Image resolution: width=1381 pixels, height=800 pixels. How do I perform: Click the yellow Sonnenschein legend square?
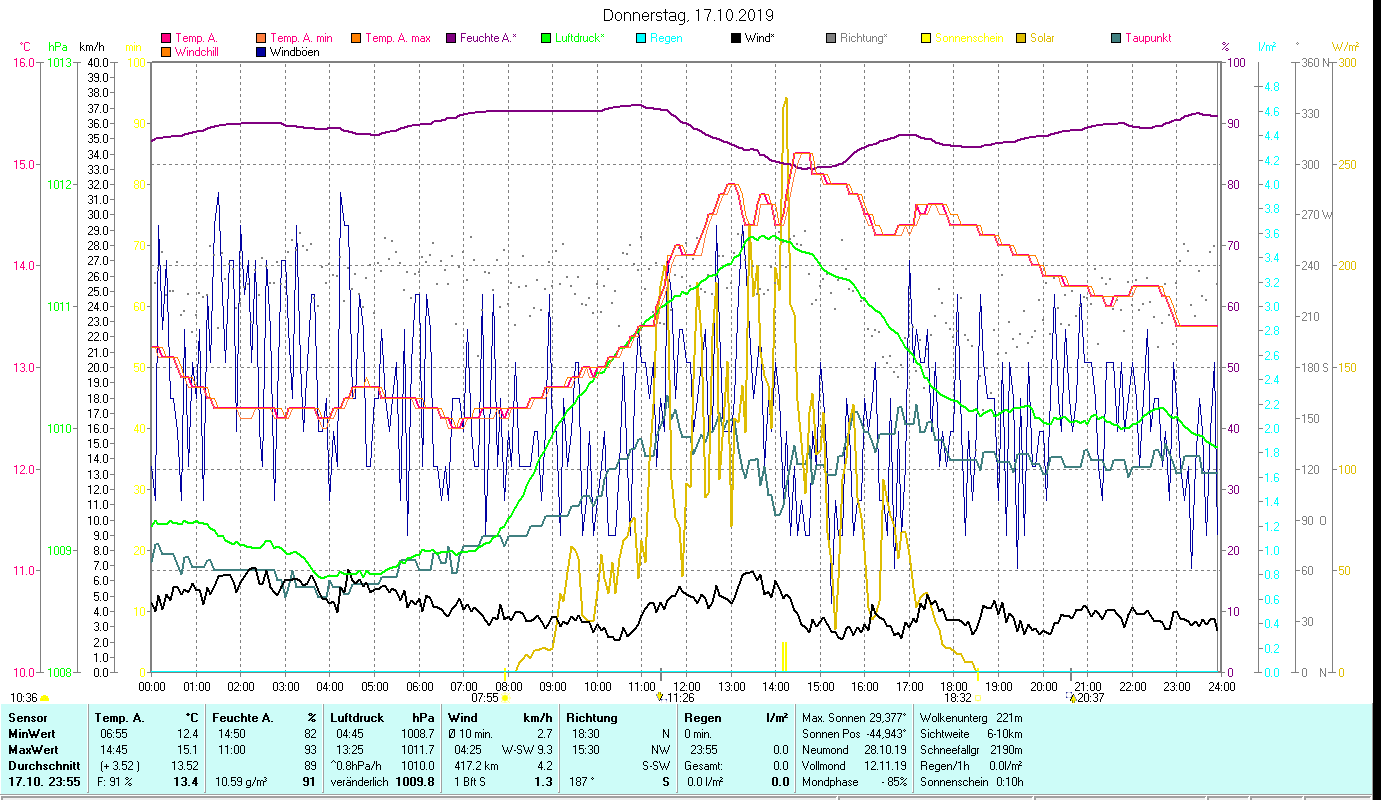pyautogui.click(x=926, y=39)
